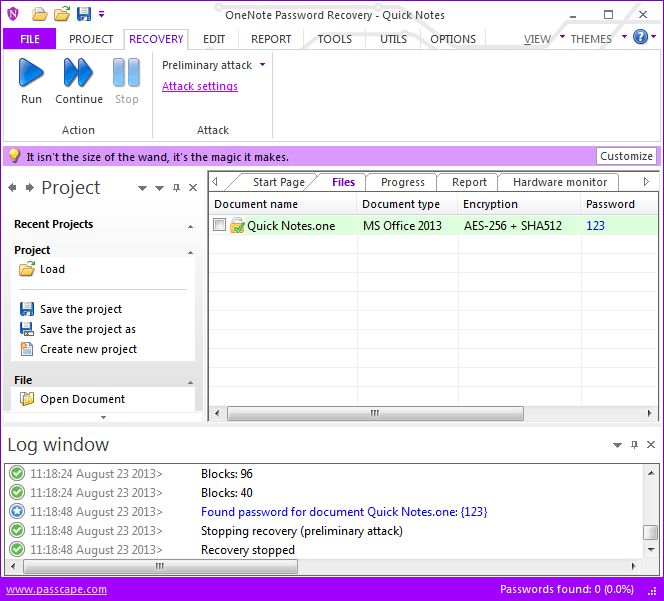Click the second folder icon with arrow
This screenshot has height=601, width=664.
(x=62, y=14)
